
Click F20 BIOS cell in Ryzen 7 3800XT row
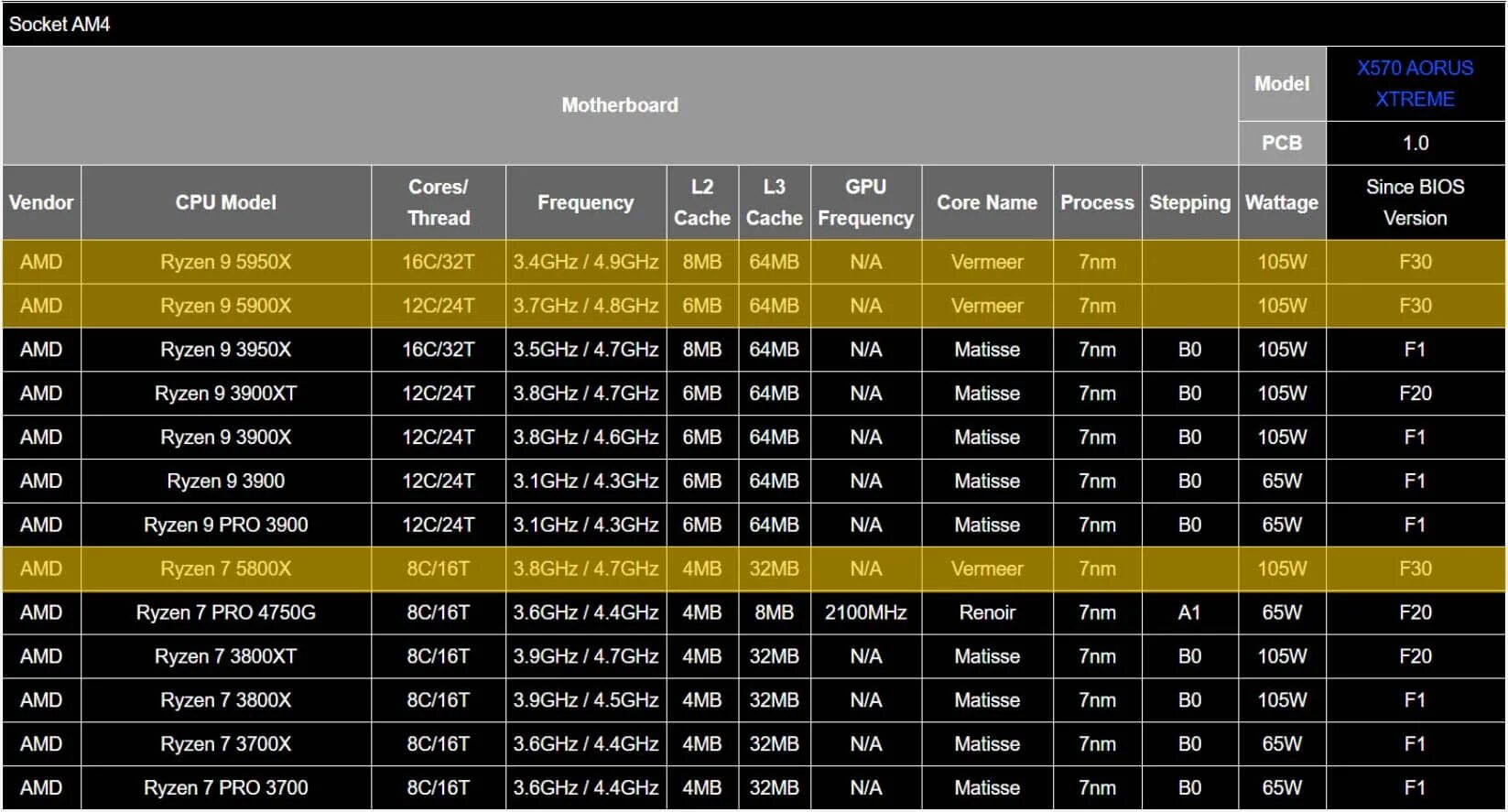(x=1416, y=656)
